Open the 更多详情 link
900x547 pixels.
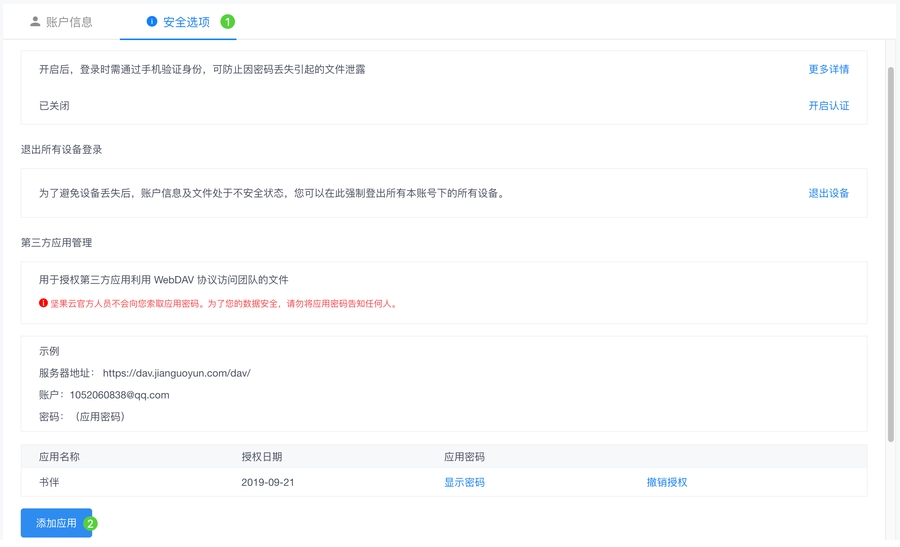[x=828, y=69]
